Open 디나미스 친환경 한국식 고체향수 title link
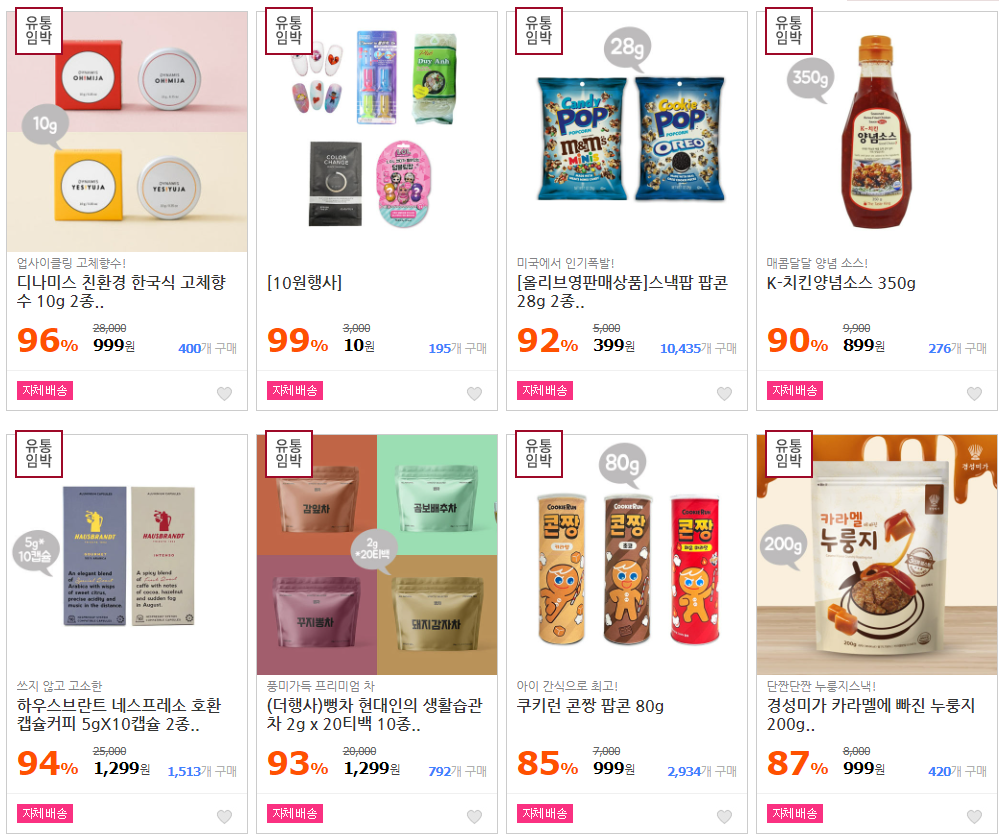Image resolution: width=1002 pixels, height=839 pixels. point(121,291)
